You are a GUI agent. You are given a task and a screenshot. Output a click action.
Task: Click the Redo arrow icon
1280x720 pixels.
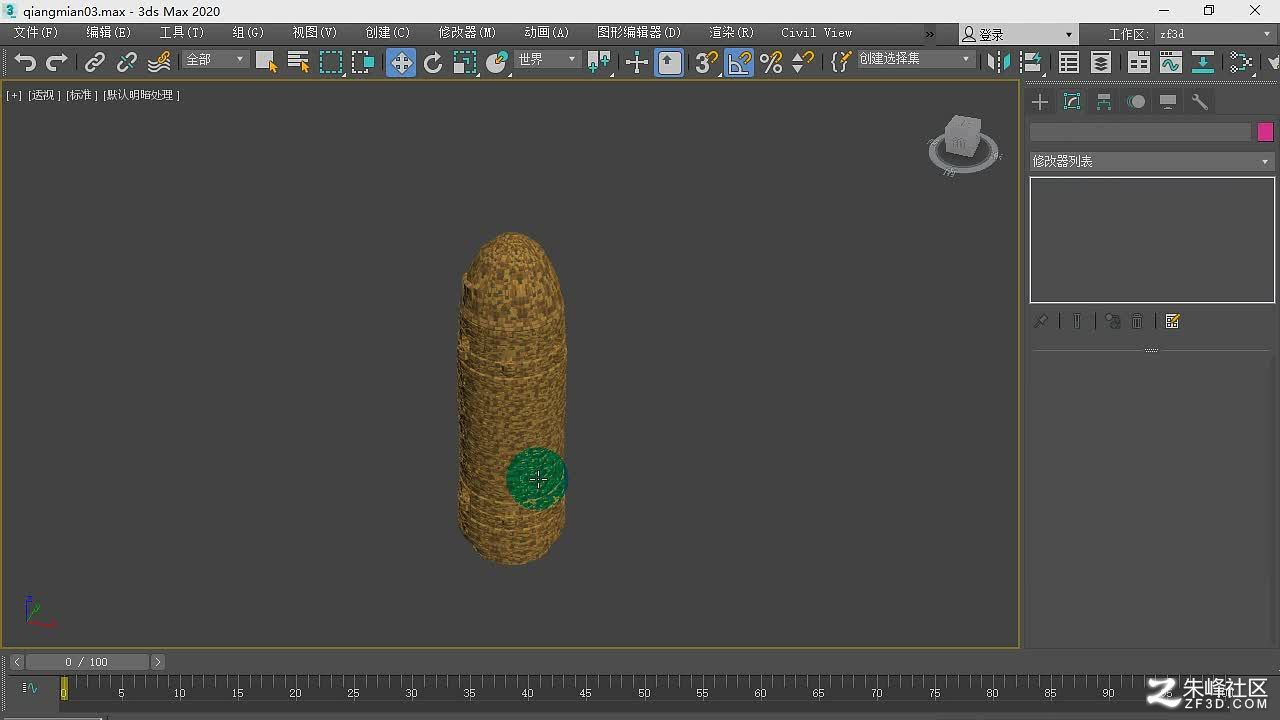coord(57,62)
